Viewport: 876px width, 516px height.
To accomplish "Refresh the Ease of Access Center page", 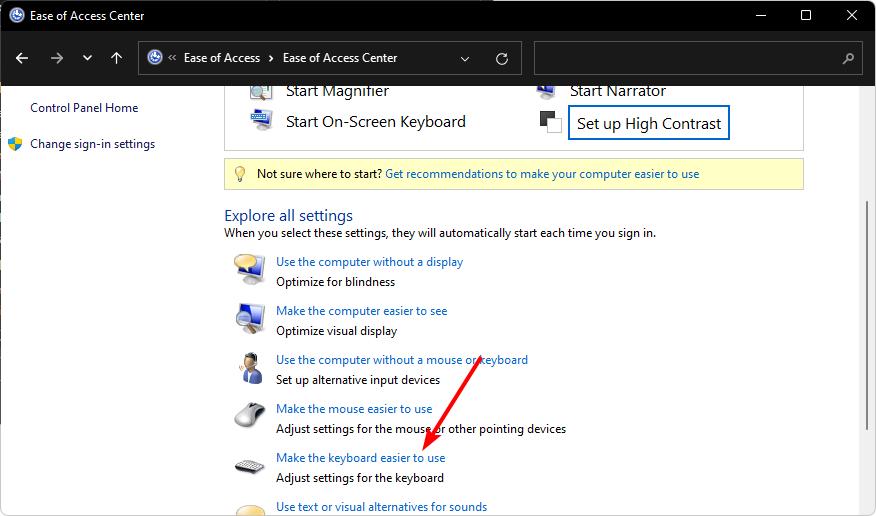I will [502, 59].
